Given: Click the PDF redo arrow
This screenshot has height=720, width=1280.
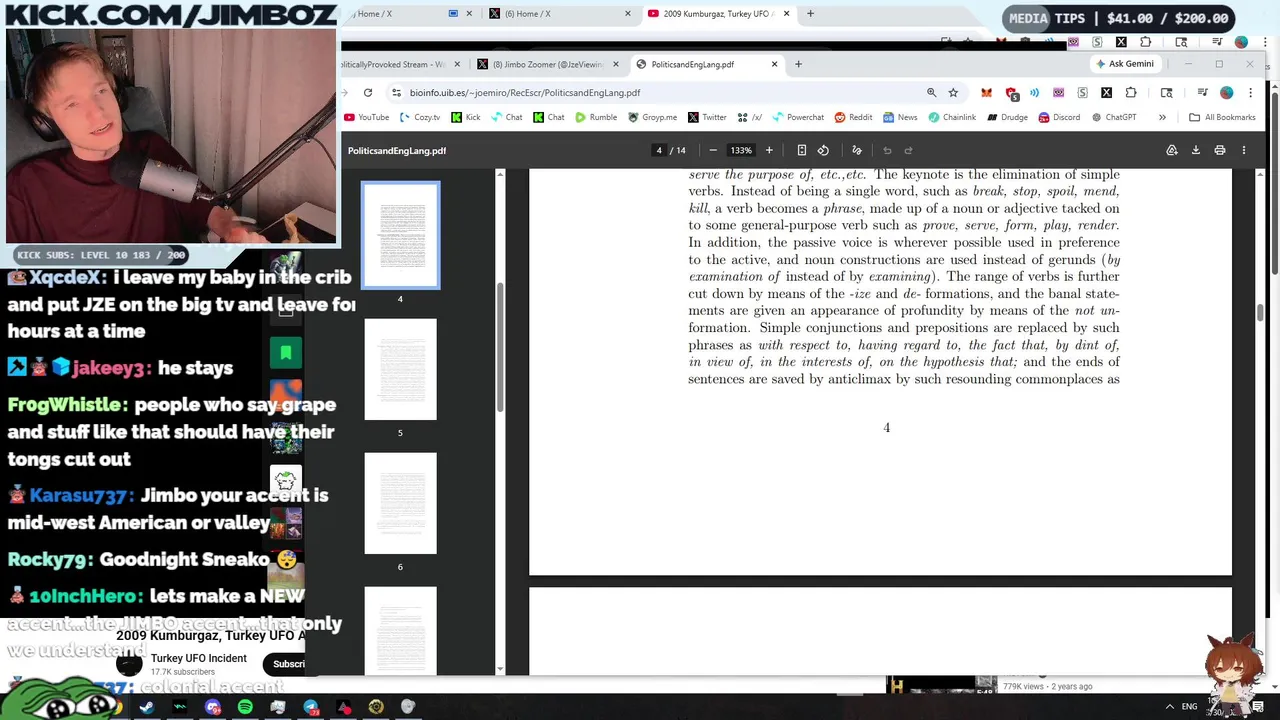Looking at the screenshot, I should click(908, 151).
